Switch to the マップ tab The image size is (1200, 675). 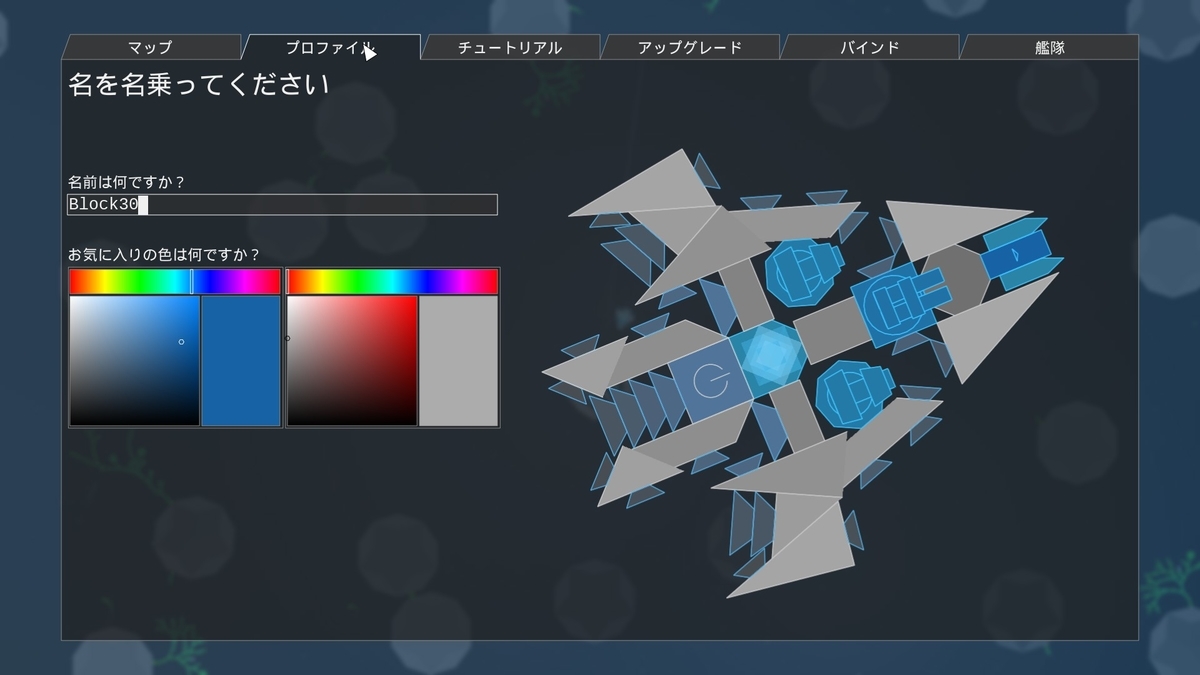pos(150,46)
